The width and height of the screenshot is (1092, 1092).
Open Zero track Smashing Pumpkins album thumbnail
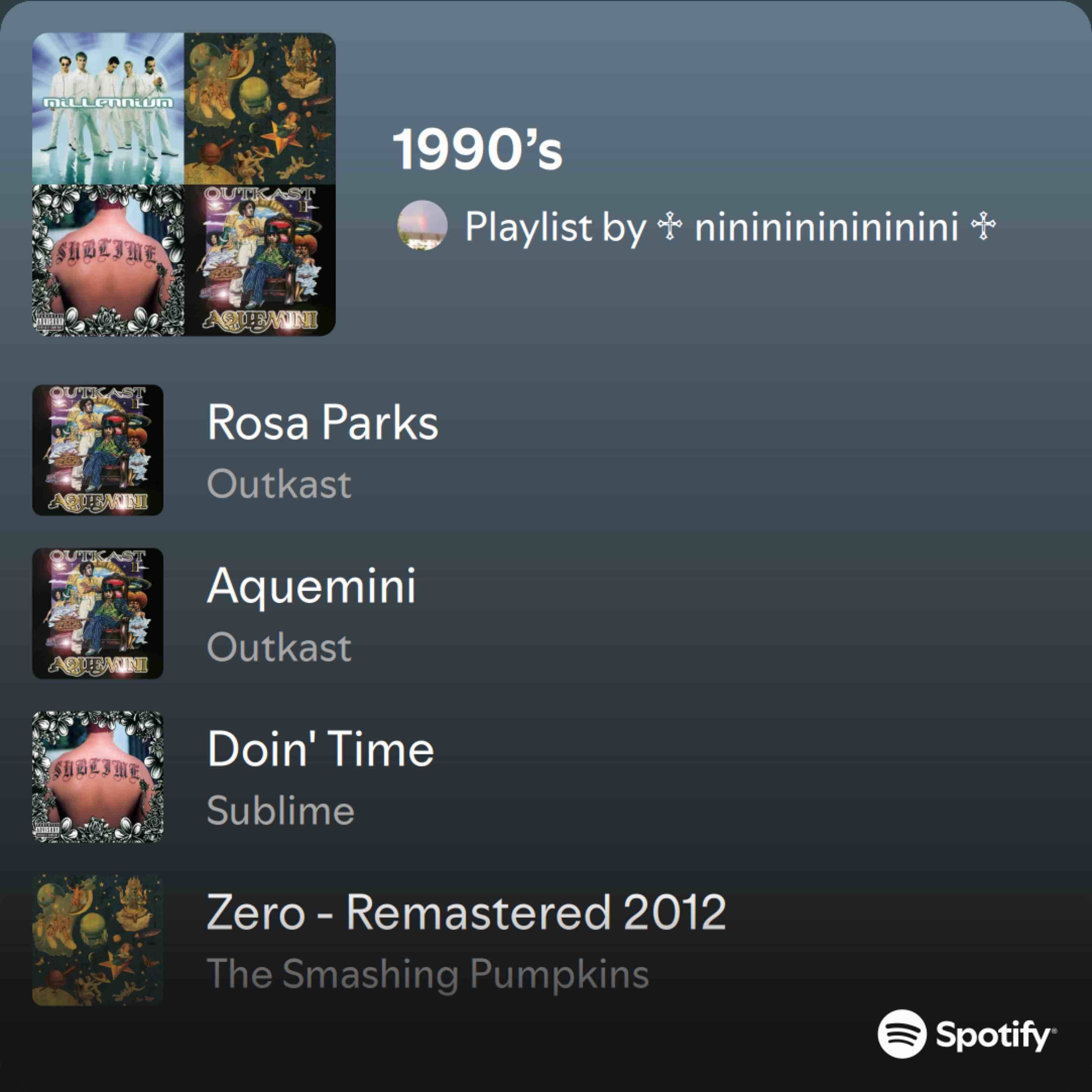click(x=98, y=940)
